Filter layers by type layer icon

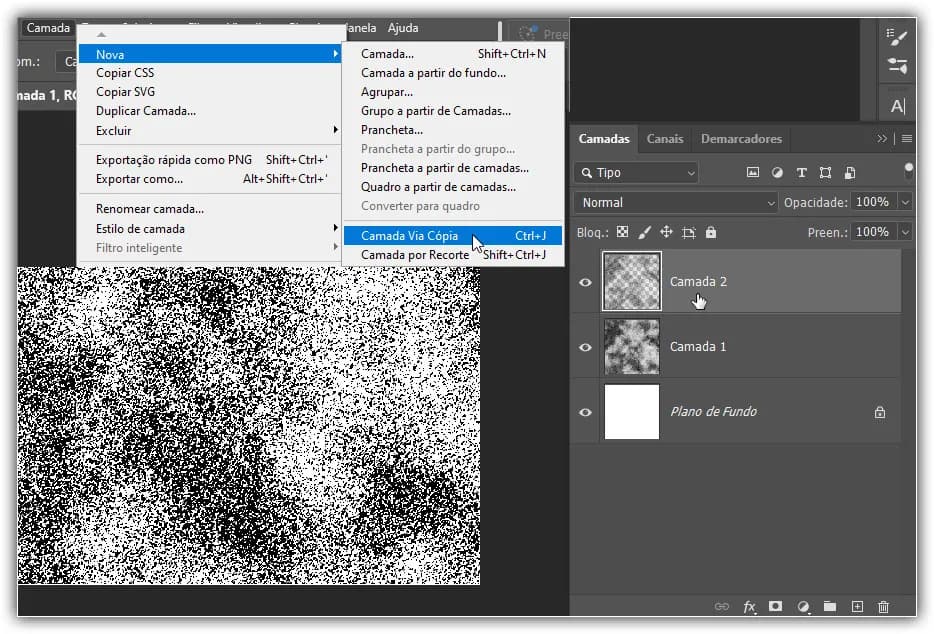pos(801,173)
